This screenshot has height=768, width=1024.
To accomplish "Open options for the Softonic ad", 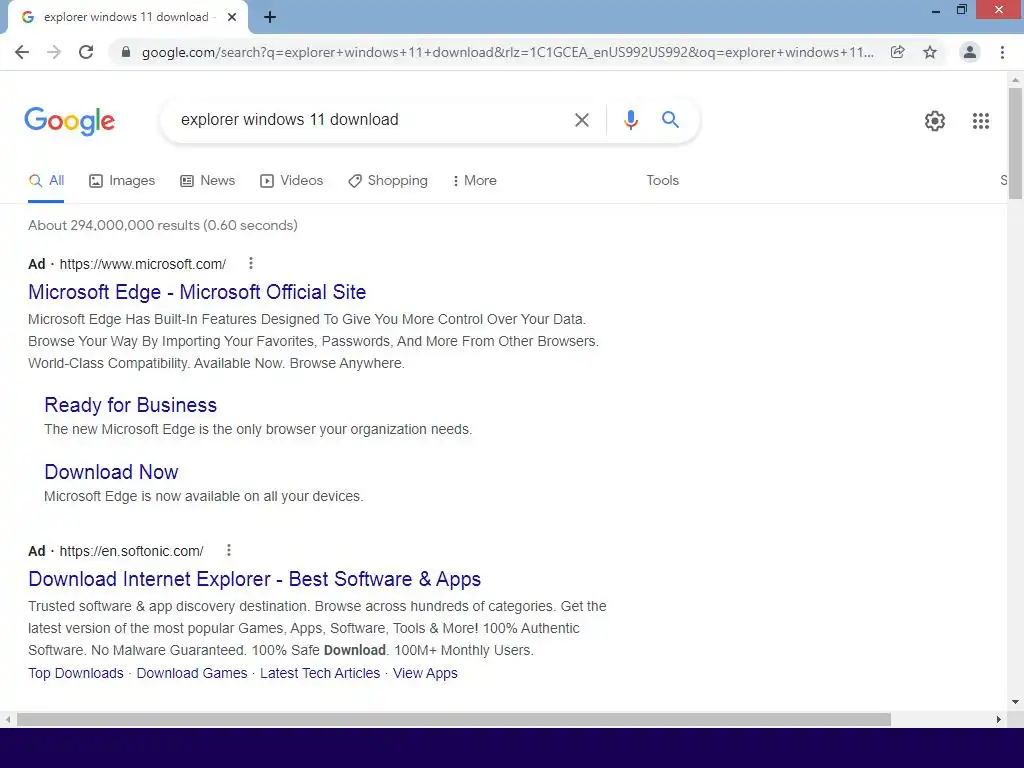I will pyautogui.click(x=229, y=551).
